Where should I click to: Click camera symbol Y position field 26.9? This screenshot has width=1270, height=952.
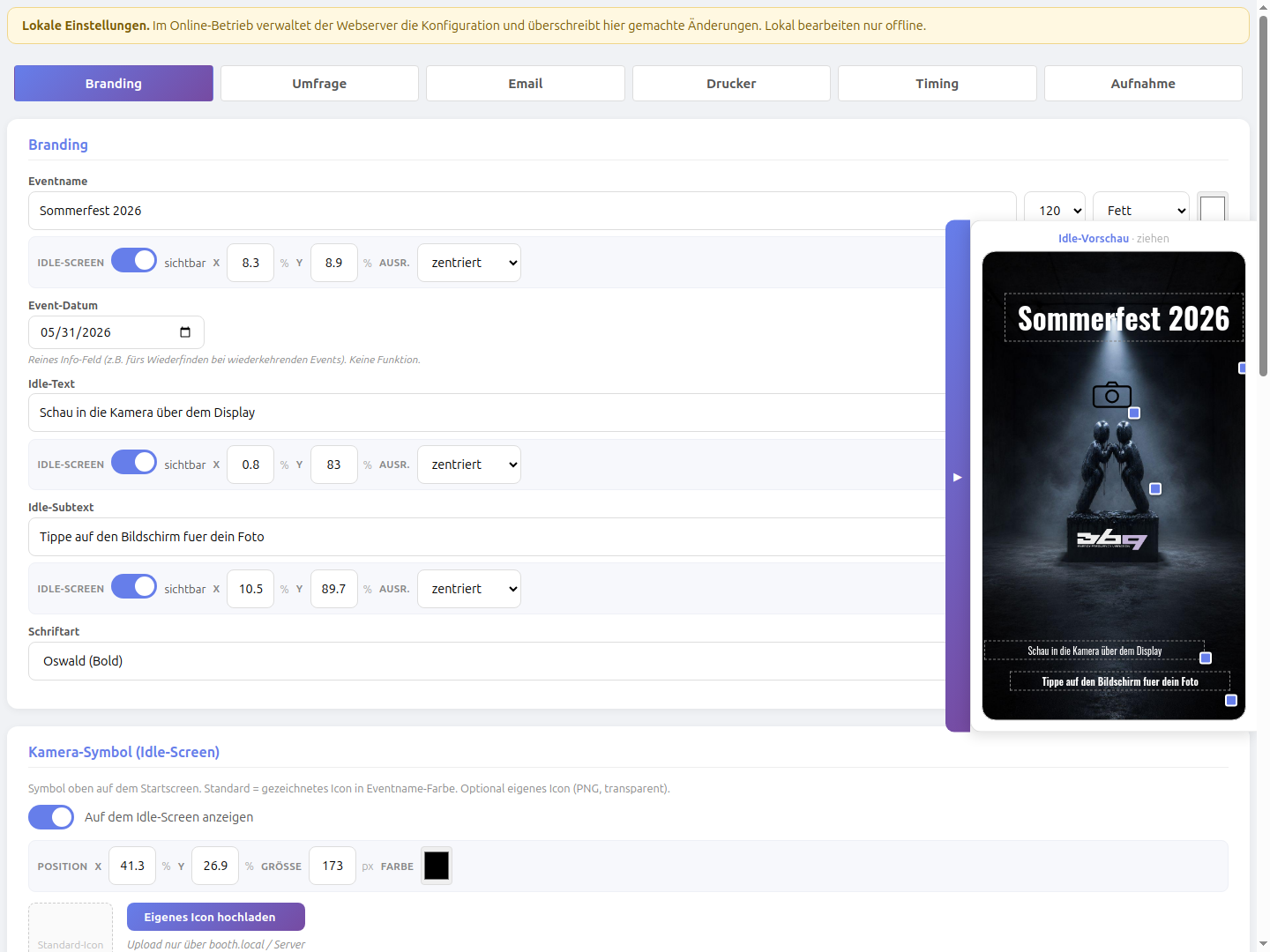coord(215,866)
